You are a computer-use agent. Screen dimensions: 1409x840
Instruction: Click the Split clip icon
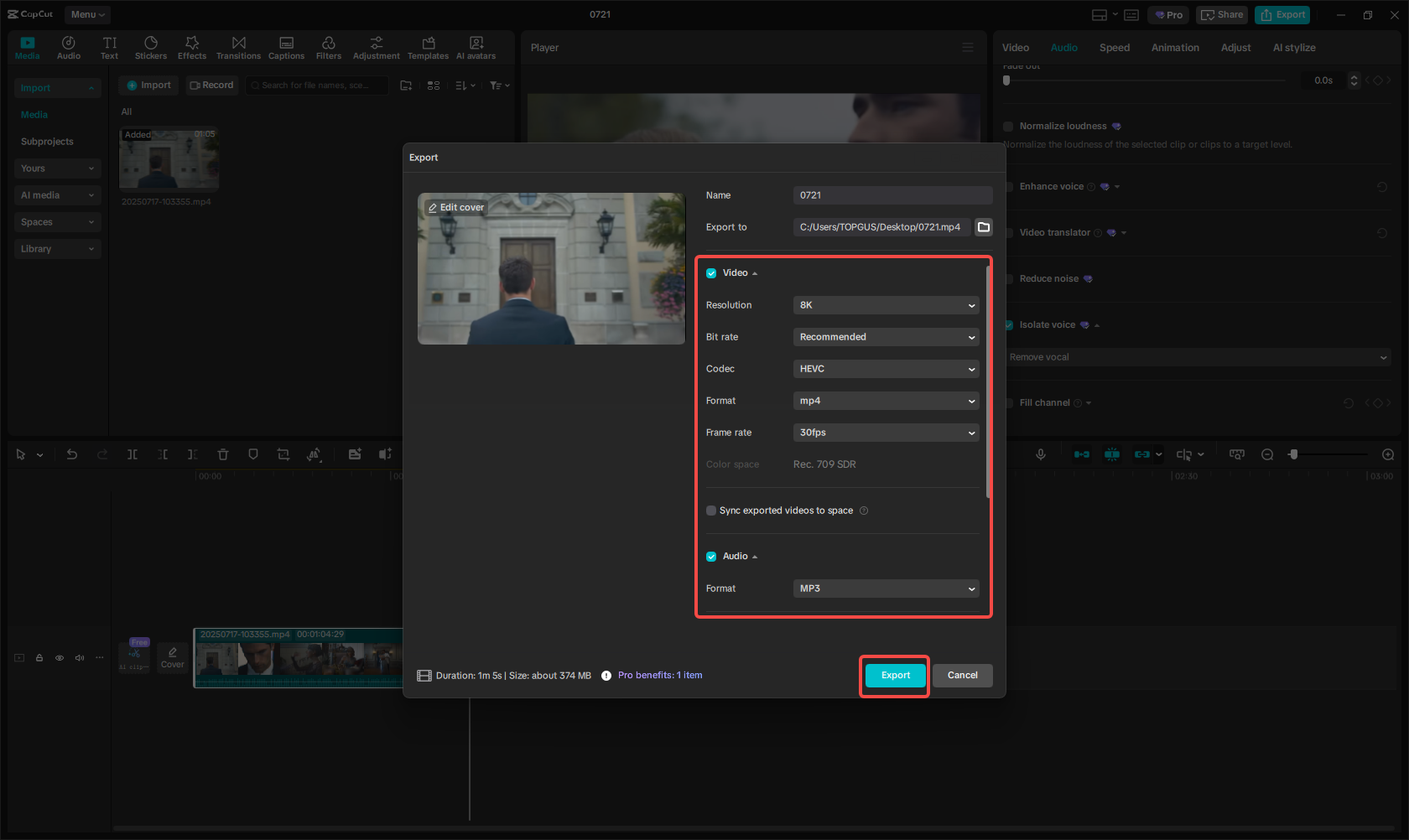click(x=133, y=454)
